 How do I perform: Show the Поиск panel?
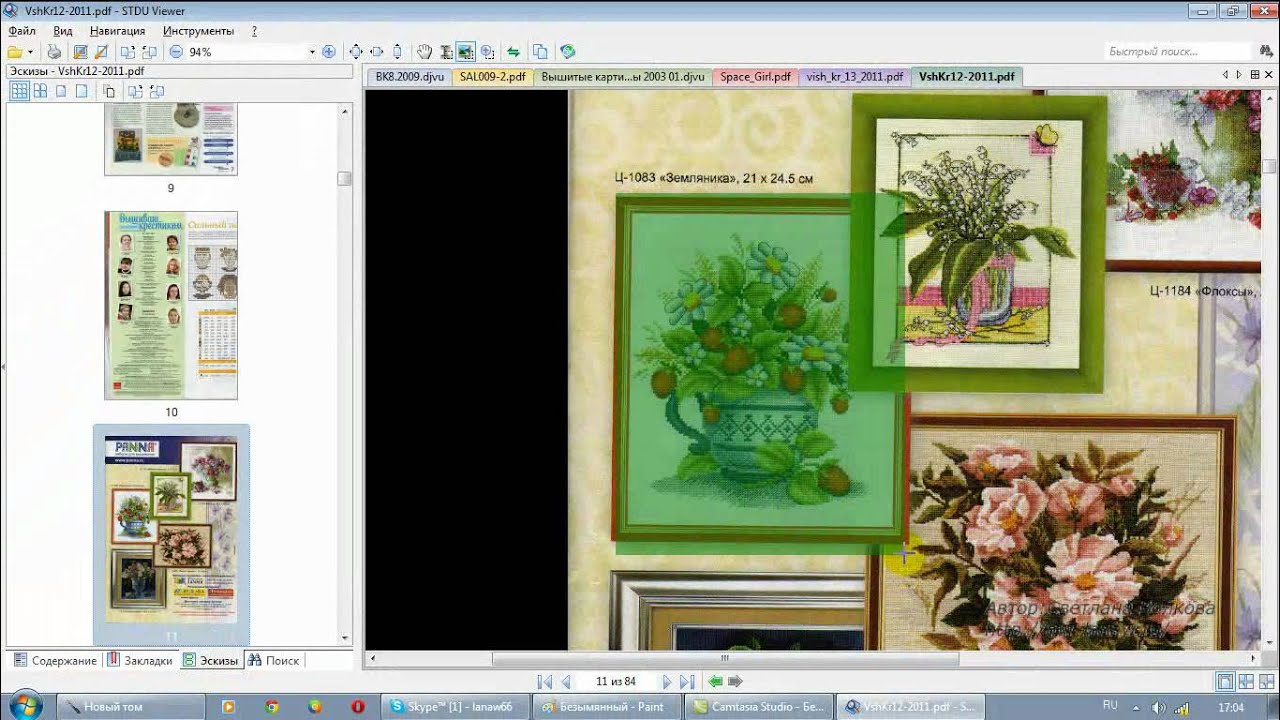click(274, 660)
